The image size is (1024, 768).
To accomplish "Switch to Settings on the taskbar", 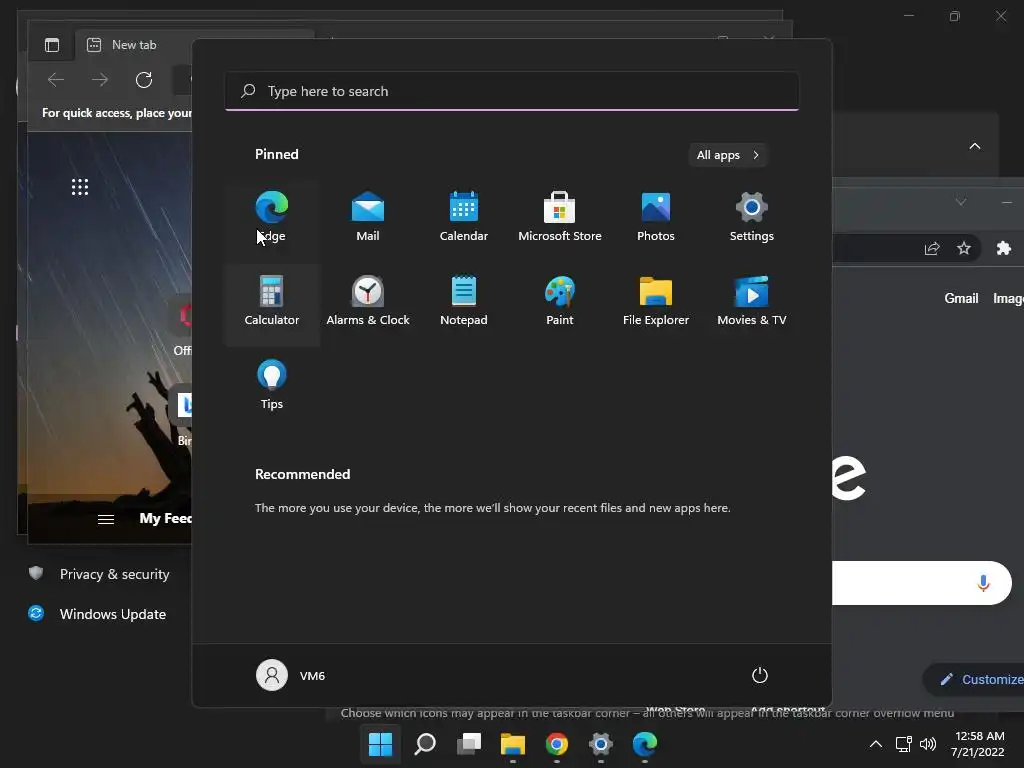I will (600, 744).
